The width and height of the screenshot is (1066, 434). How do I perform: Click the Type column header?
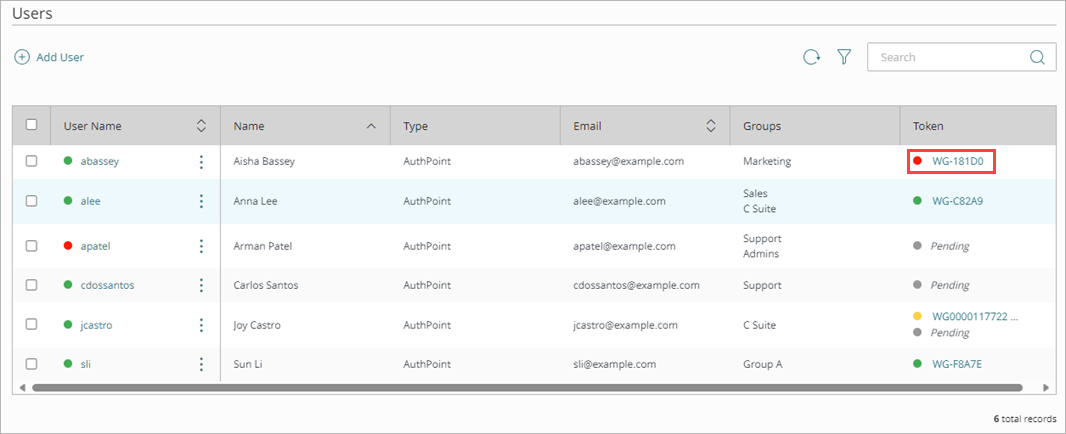tap(416, 126)
